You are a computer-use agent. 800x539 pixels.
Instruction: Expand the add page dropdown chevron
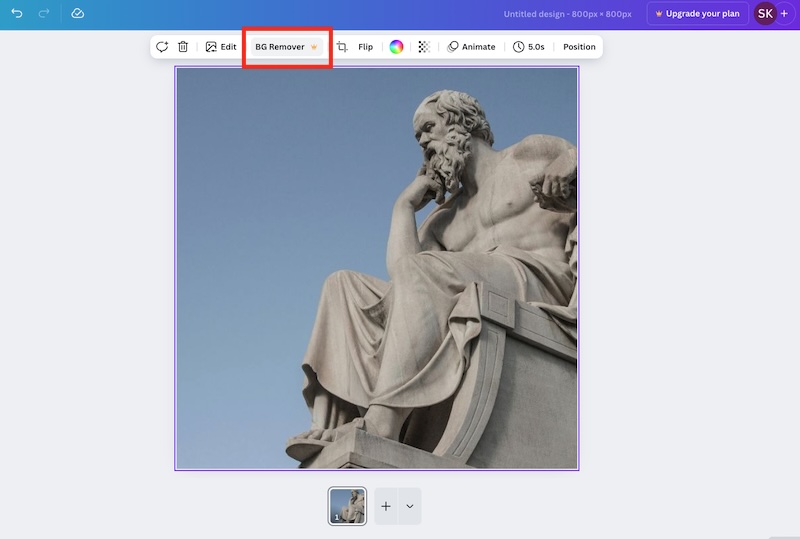point(410,506)
